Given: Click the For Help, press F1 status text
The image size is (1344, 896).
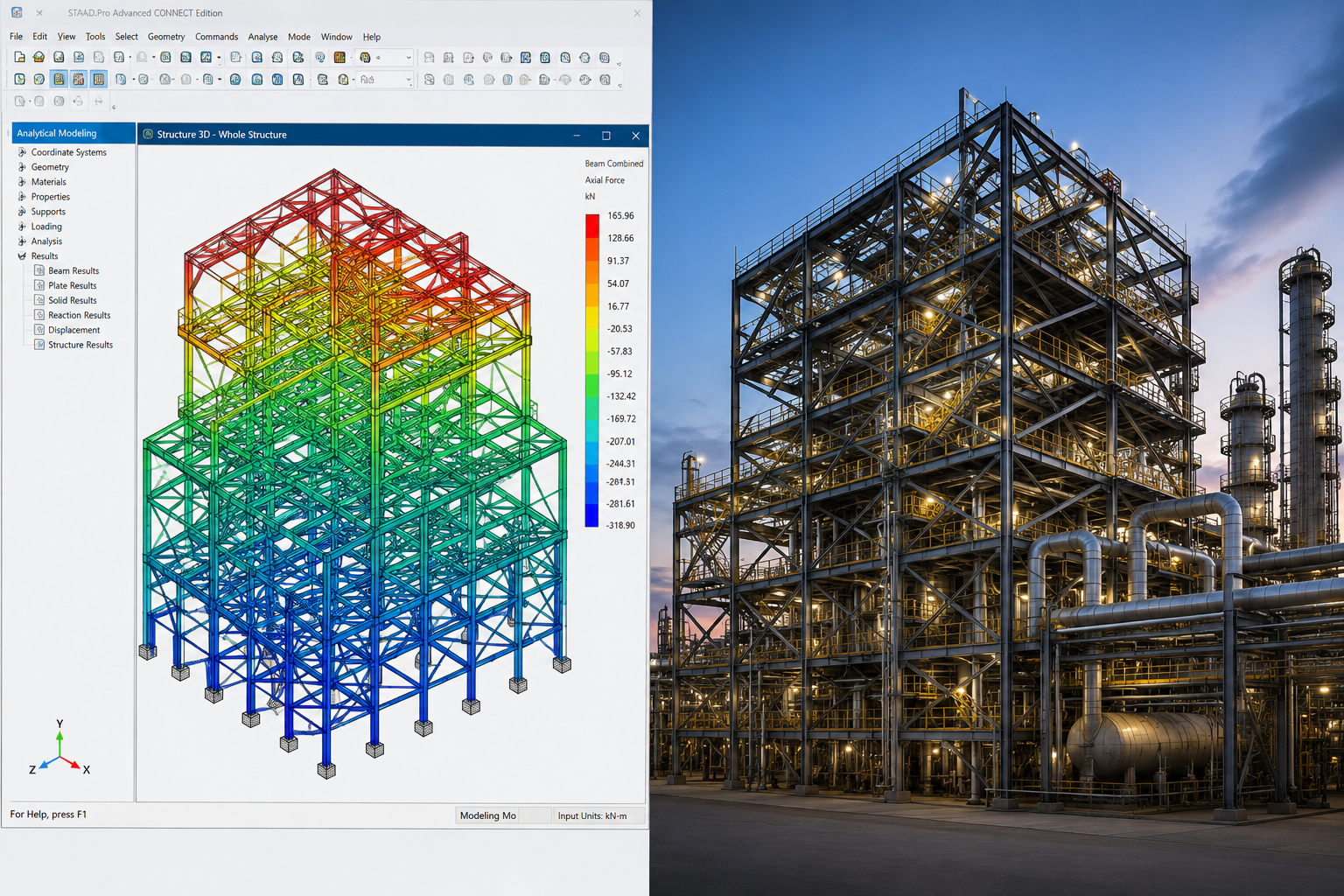Looking at the screenshot, I should click(x=48, y=815).
